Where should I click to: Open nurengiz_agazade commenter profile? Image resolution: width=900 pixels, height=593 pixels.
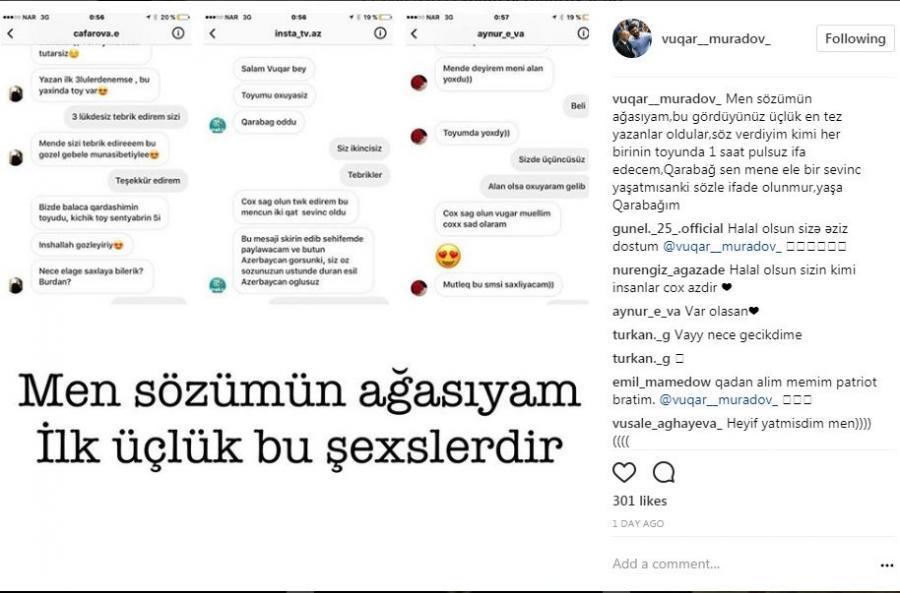669,270
